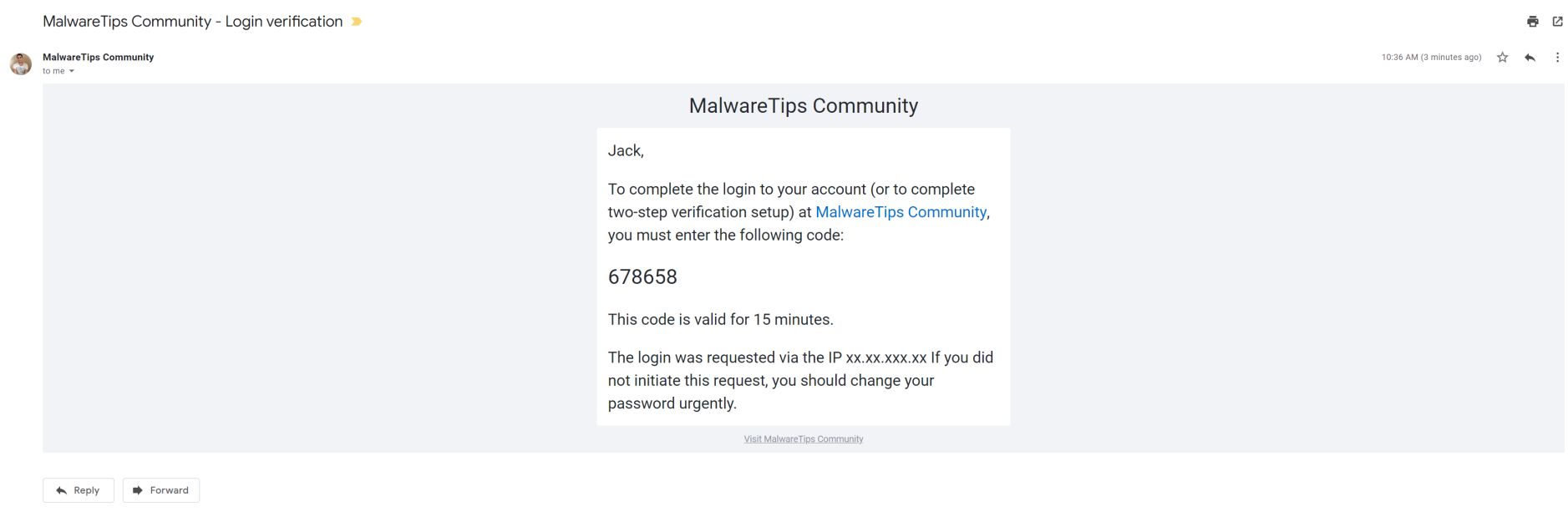Click the verification code 678658
This screenshot has height=522, width=1568.
coord(642,277)
